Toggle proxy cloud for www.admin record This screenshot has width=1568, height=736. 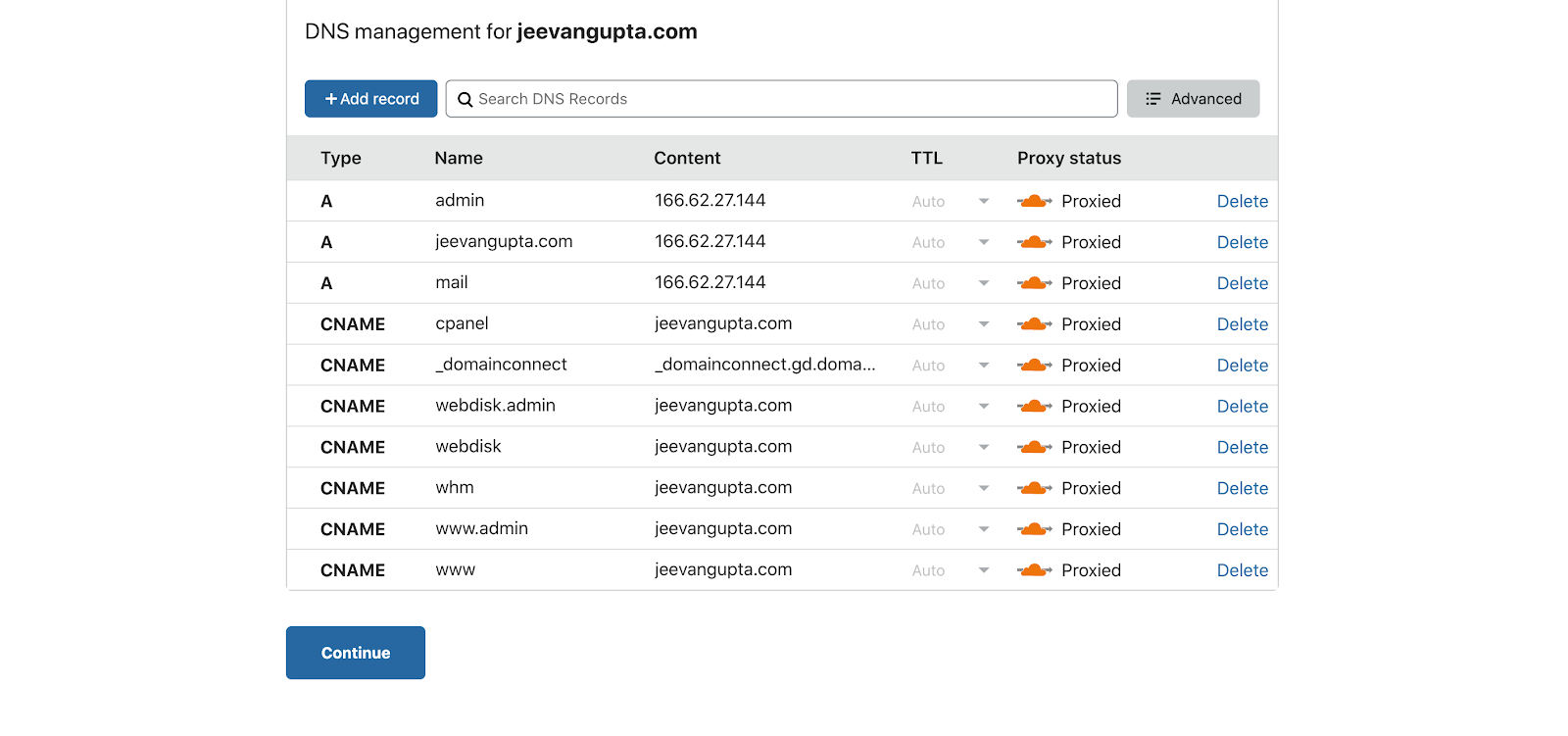pos(1035,529)
